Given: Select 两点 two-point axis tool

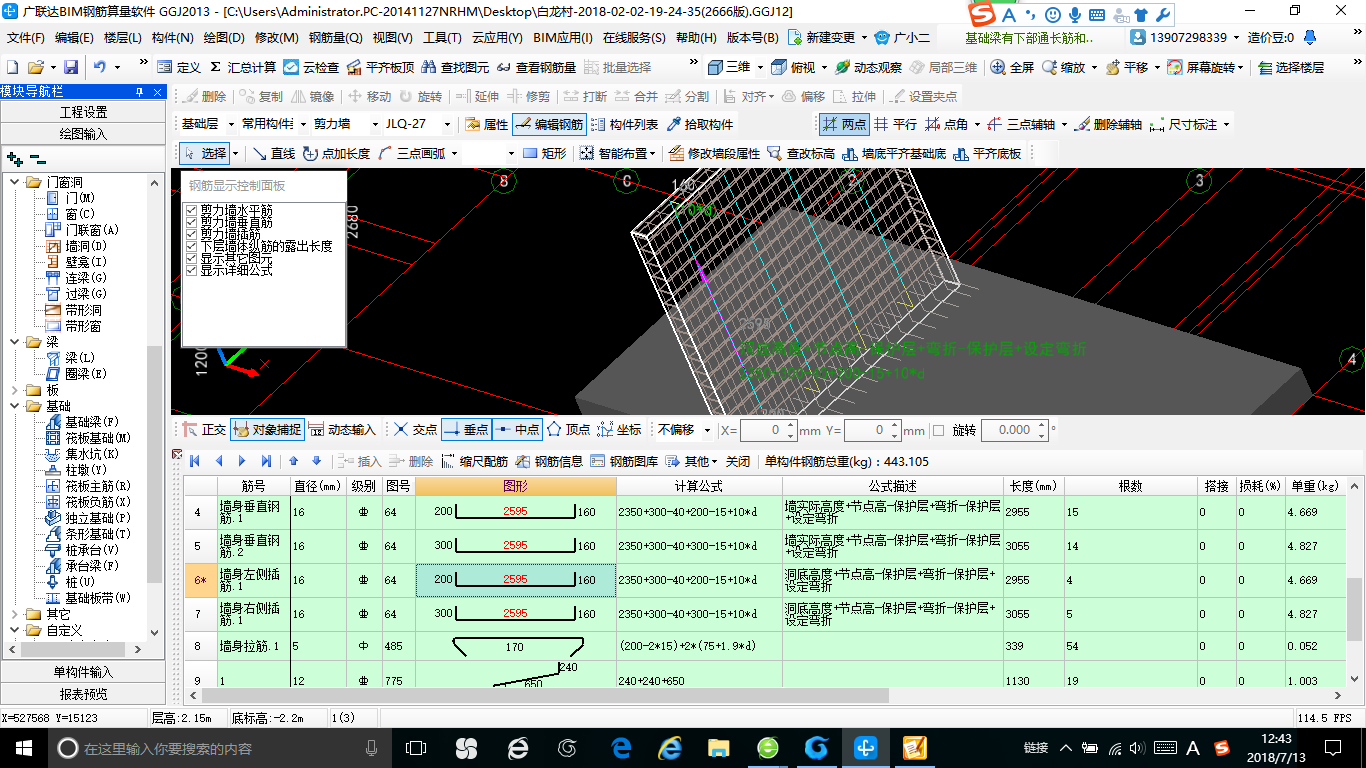Looking at the screenshot, I should click(x=844, y=124).
